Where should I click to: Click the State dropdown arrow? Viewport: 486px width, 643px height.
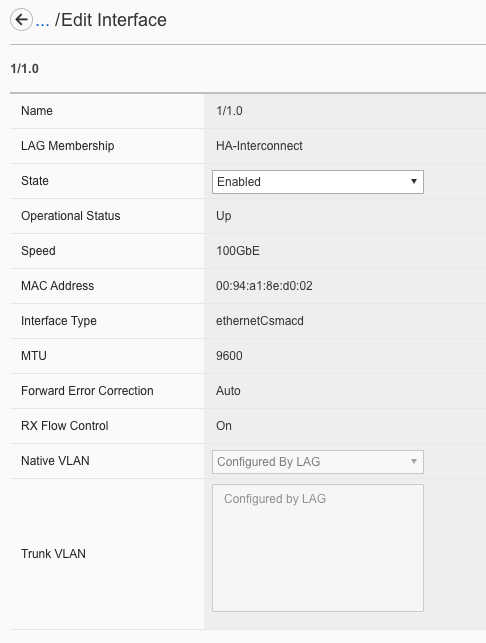[414, 181]
